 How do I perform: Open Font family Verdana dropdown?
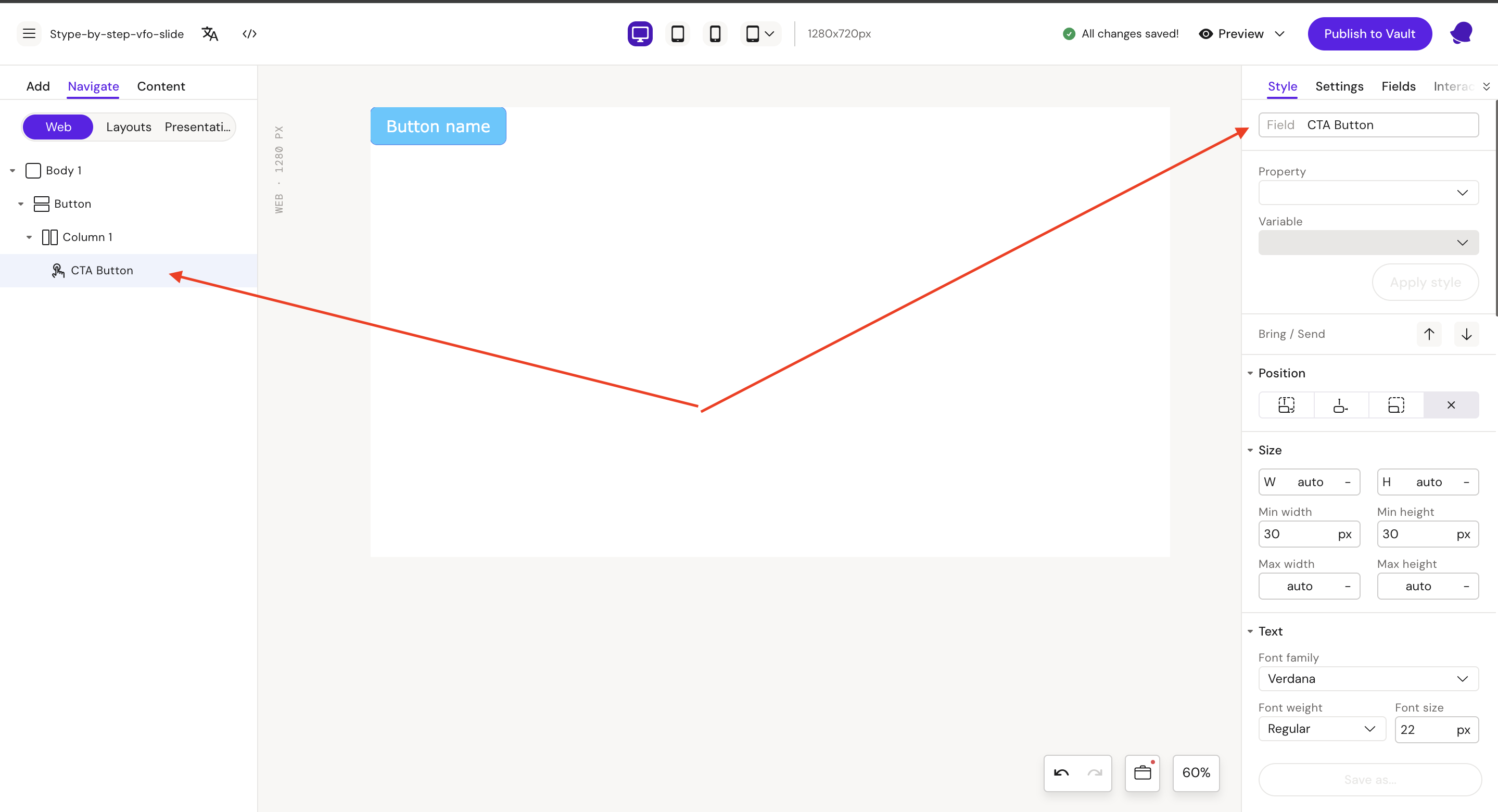click(1368, 679)
